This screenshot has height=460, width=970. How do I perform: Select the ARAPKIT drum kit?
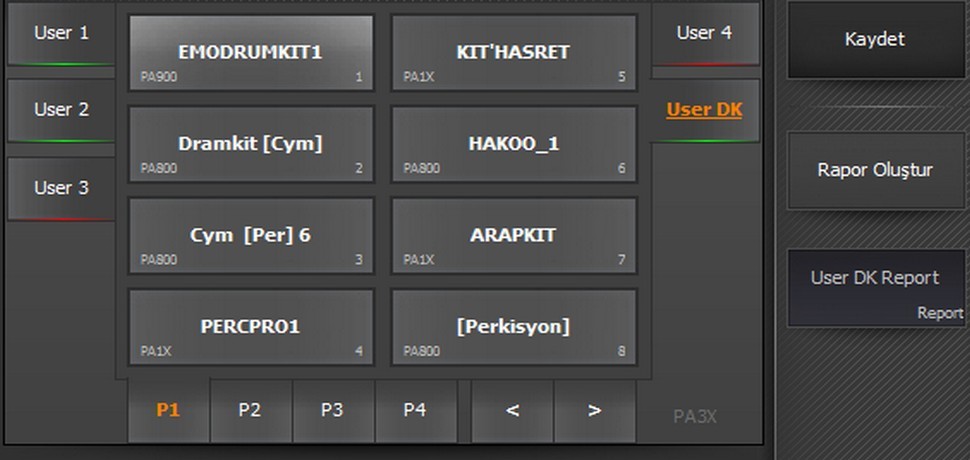pos(513,237)
